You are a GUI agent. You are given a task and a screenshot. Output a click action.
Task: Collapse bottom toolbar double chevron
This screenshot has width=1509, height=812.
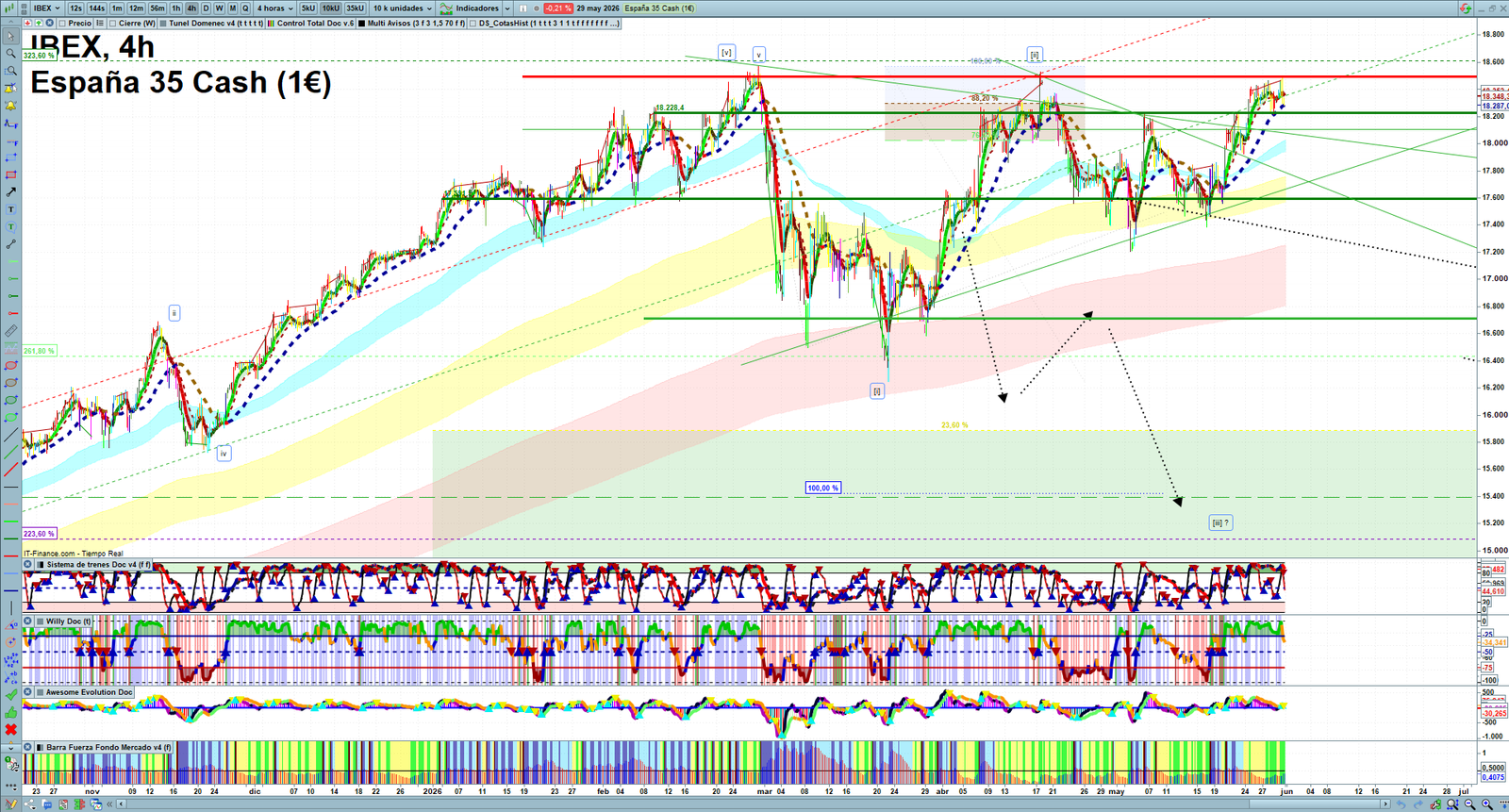coord(109,804)
